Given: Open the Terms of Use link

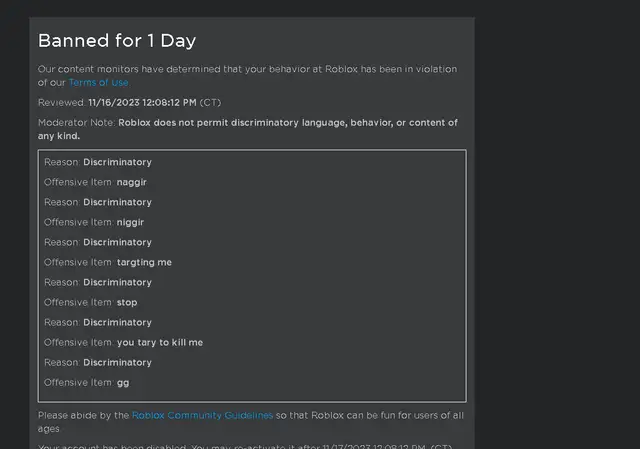Looking at the screenshot, I should coord(98,83).
